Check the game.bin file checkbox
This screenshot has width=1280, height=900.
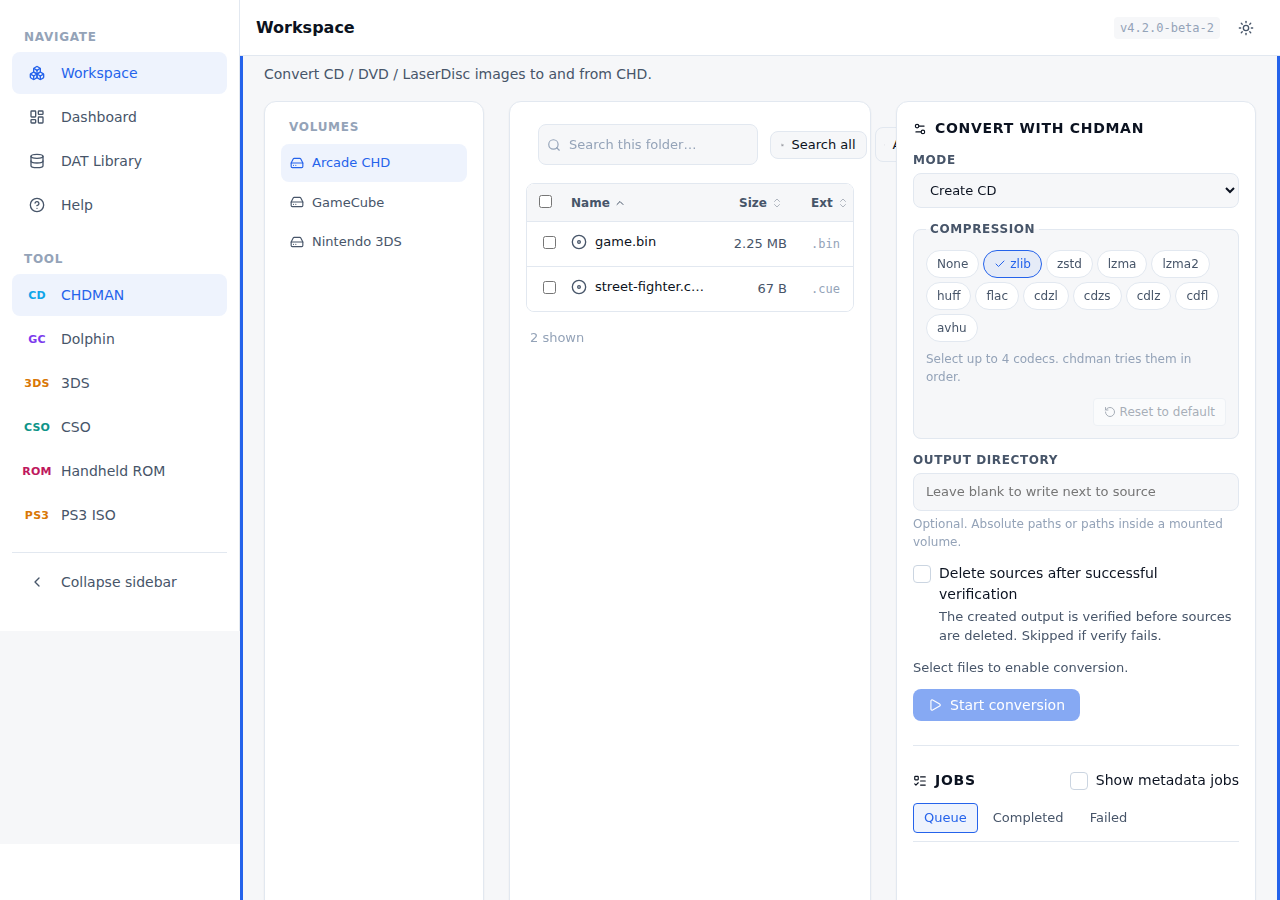click(x=549, y=242)
